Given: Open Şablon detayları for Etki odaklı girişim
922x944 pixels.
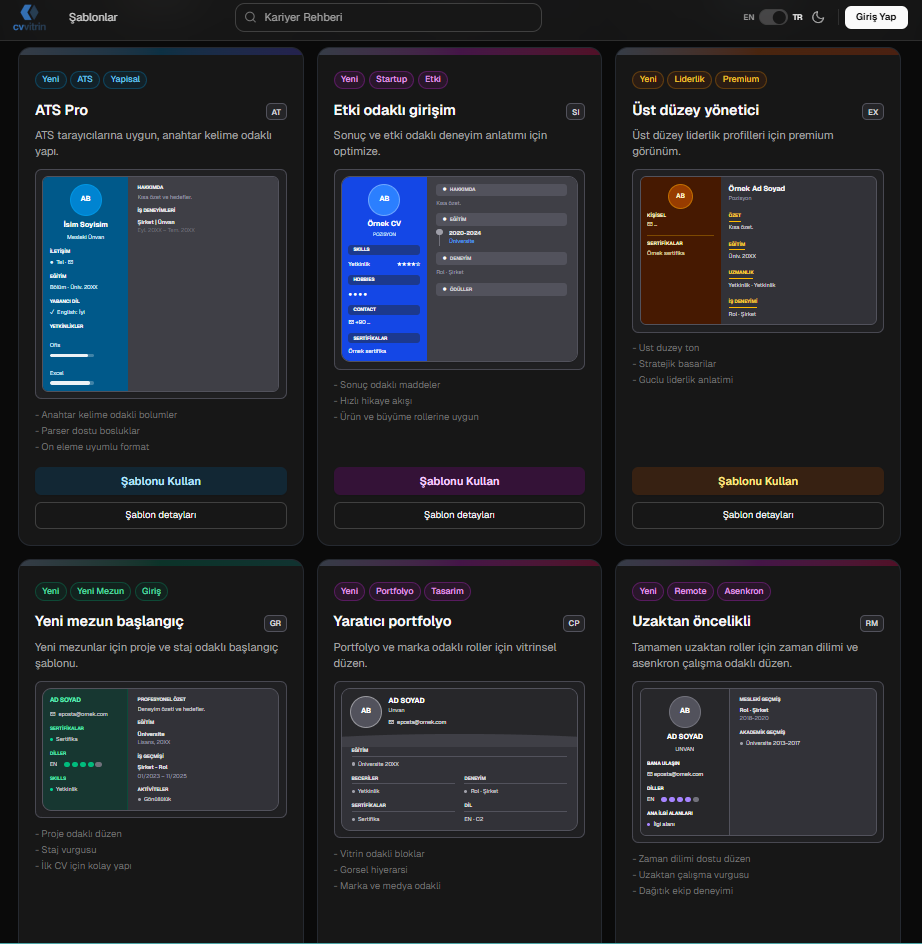Looking at the screenshot, I should pyautogui.click(x=459, y=515).
